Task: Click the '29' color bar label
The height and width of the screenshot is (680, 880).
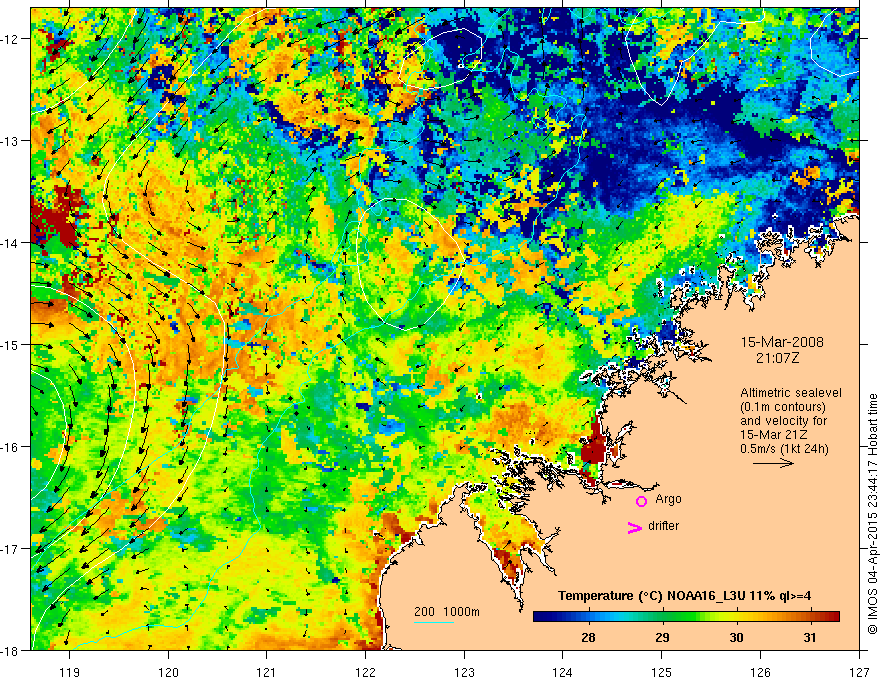Action: [x=662, y=637]
